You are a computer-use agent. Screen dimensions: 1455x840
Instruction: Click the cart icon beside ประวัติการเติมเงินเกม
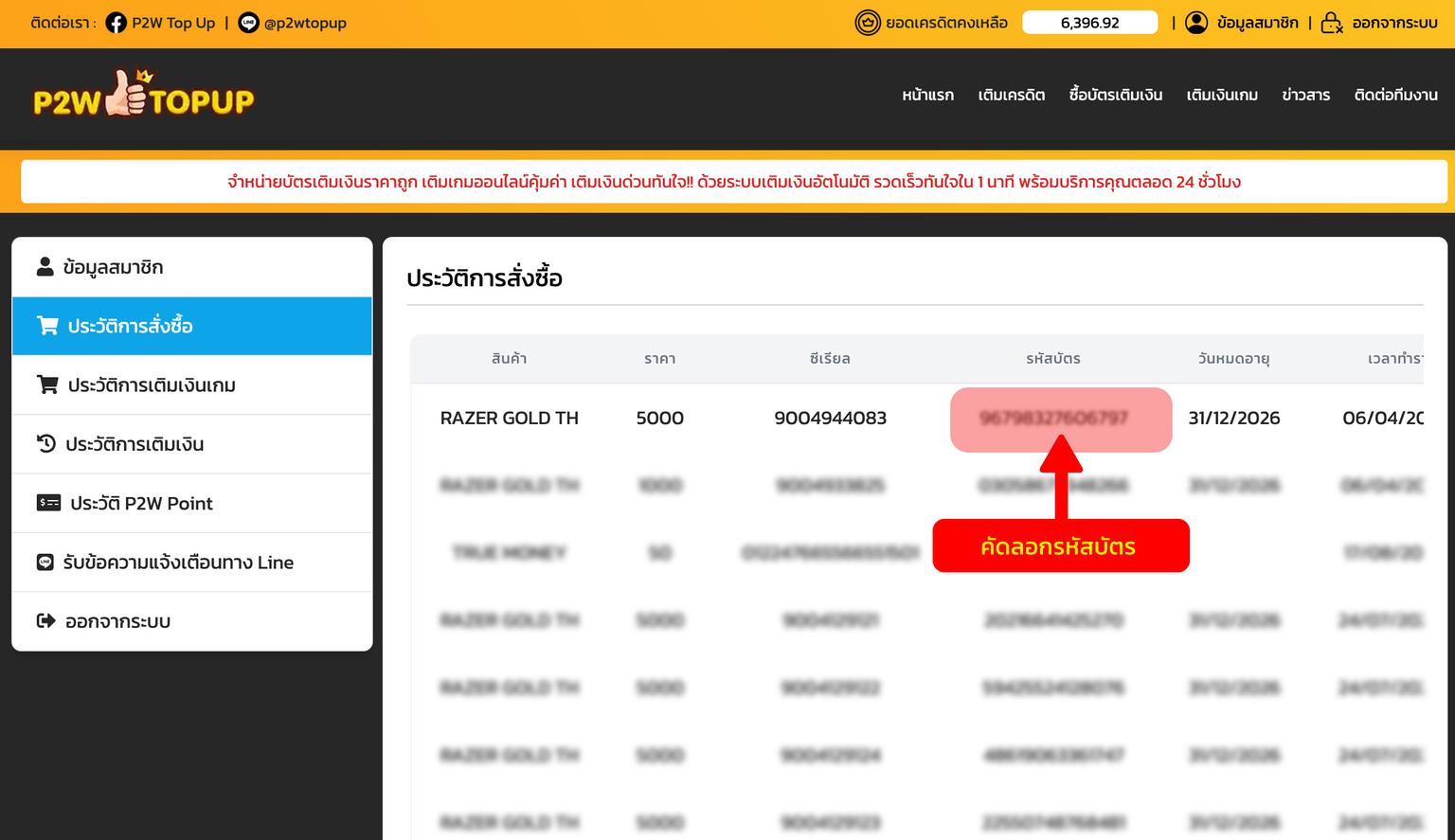point(47,384)
